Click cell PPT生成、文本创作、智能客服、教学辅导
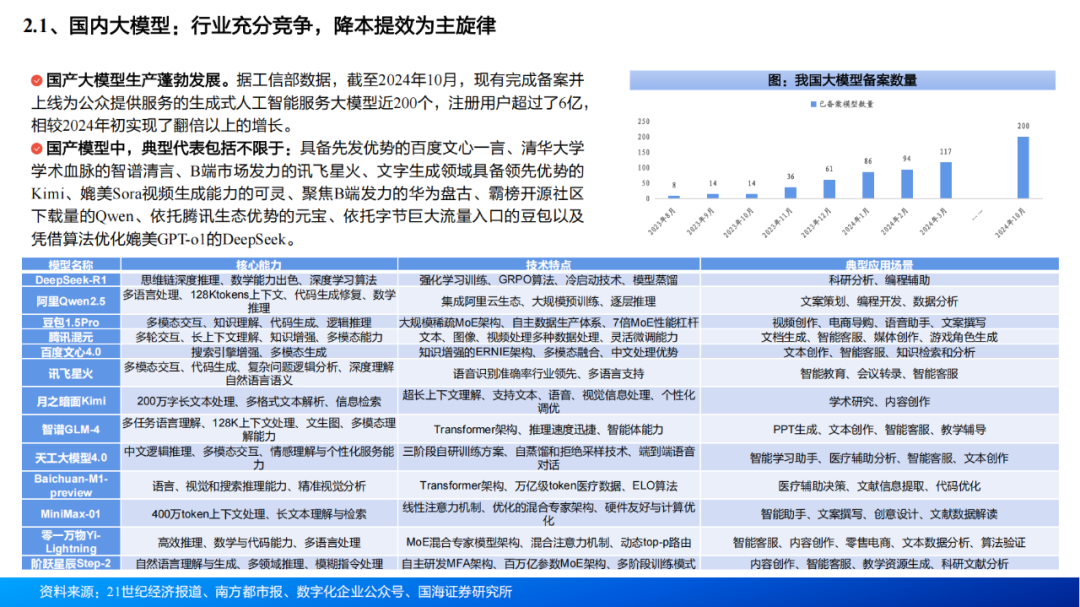 880,429
